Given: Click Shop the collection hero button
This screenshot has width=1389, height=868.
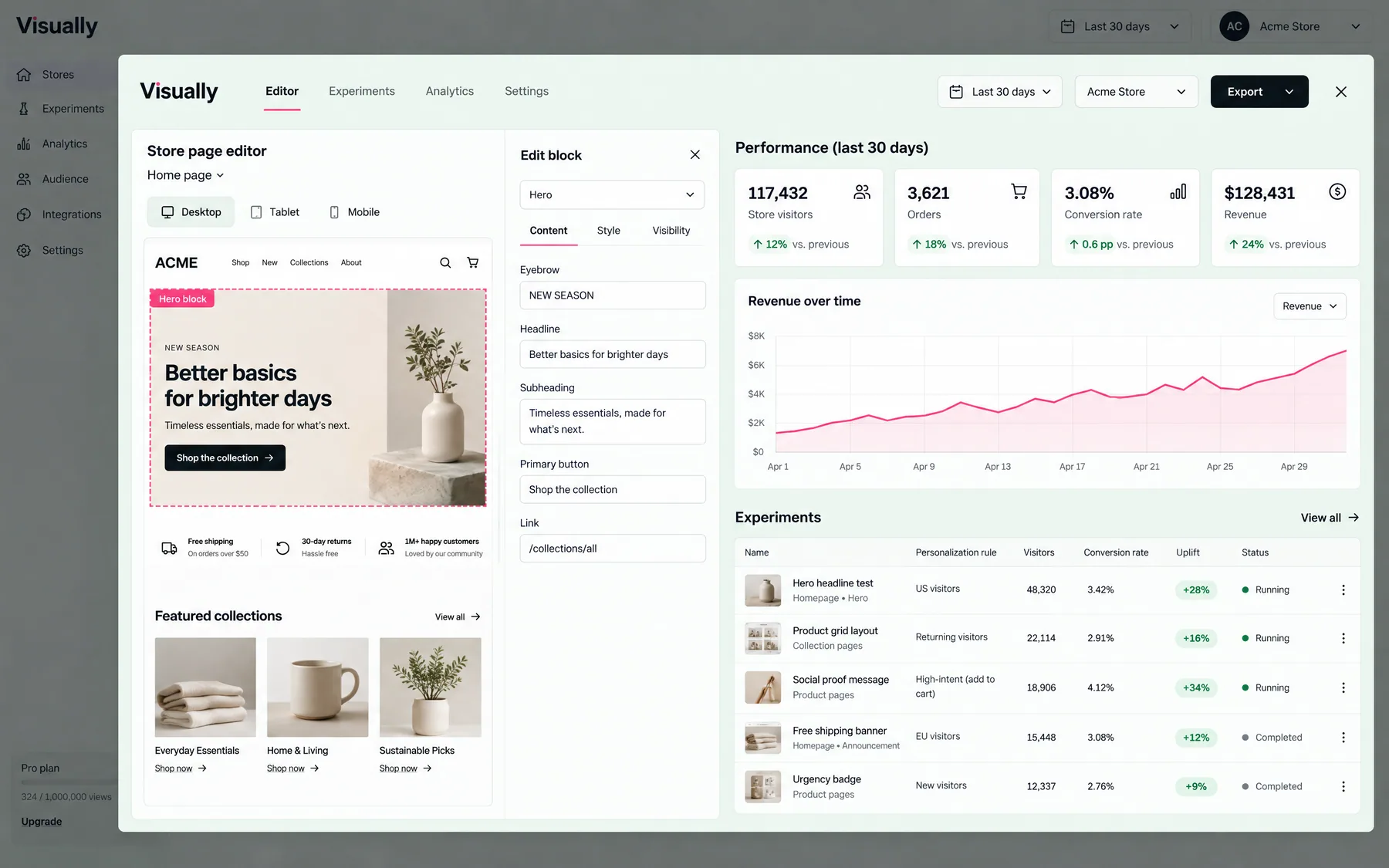Looking at the screenshot, I should 225,458.
